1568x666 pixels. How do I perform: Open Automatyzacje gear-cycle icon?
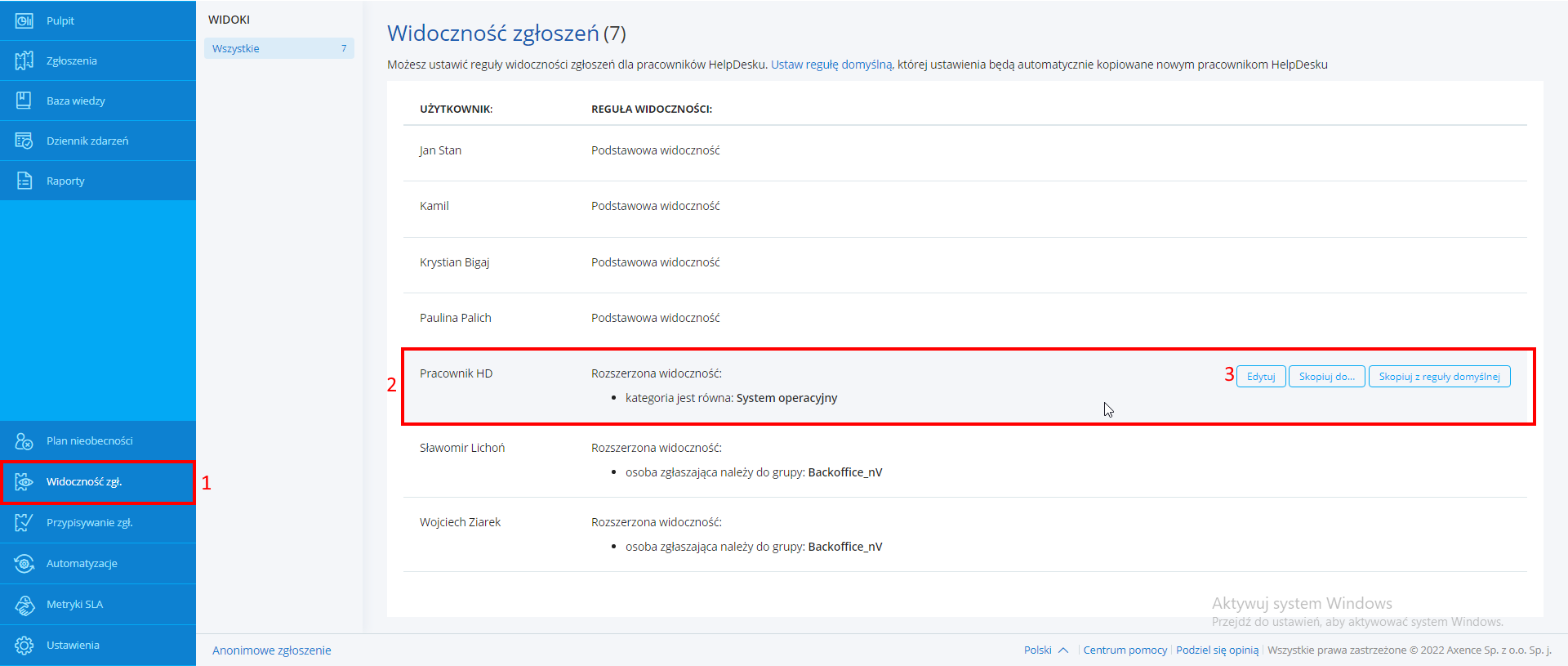pyautogui.click(x=24, y=564)
